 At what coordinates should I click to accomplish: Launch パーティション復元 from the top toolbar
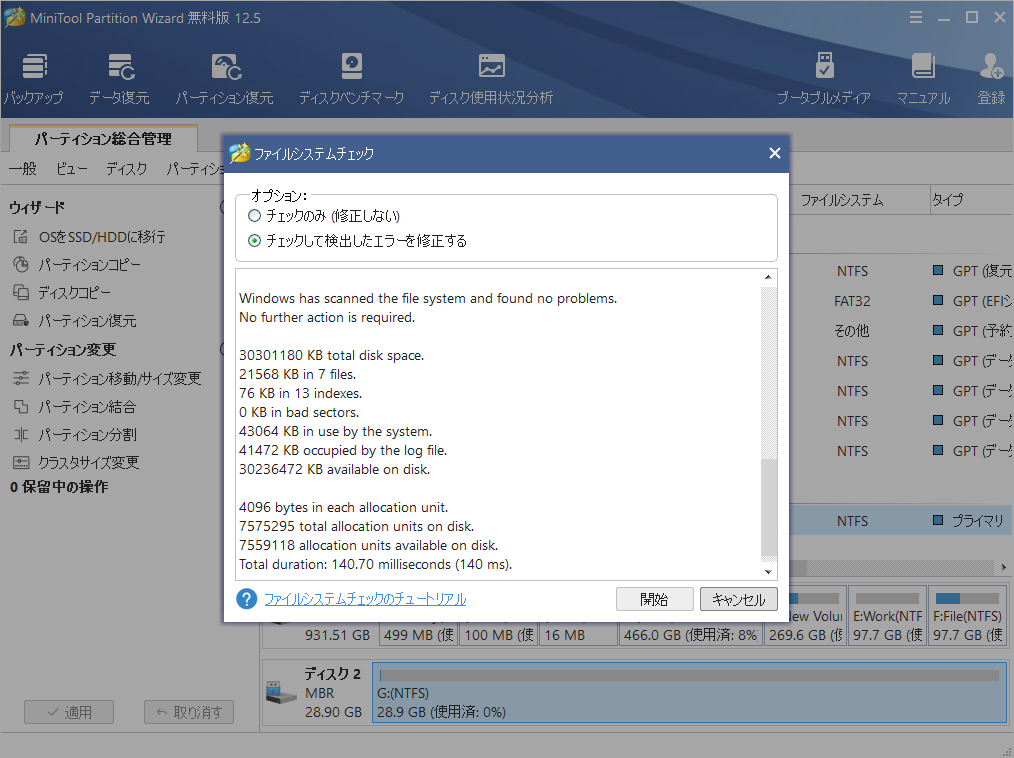(225, 80)
